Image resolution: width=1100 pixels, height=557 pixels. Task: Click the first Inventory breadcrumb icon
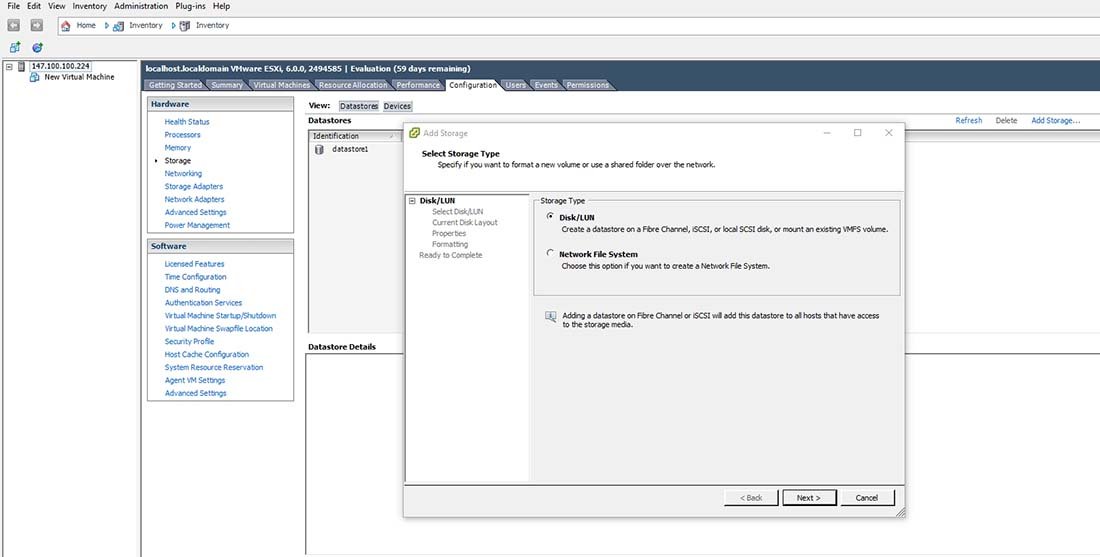119,25
